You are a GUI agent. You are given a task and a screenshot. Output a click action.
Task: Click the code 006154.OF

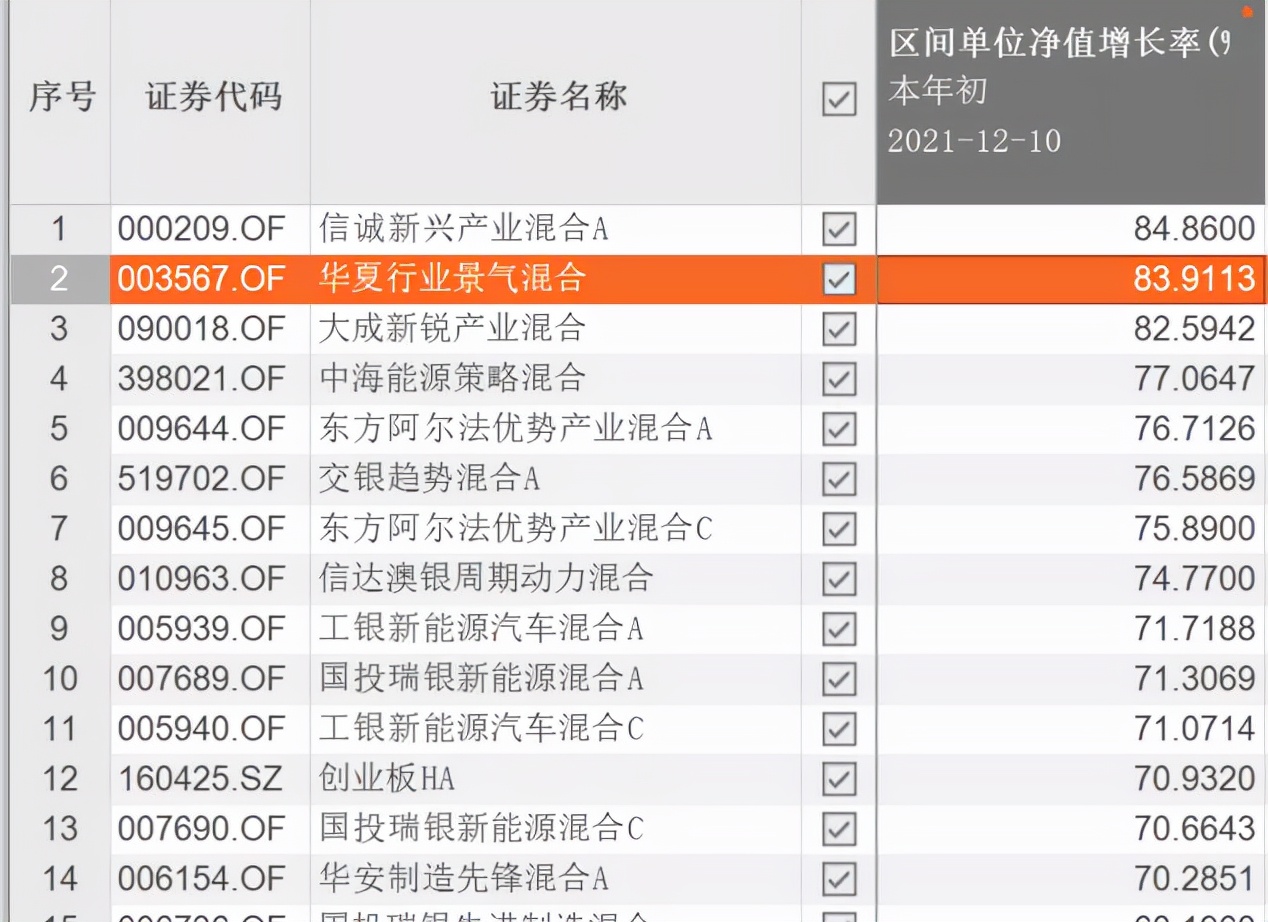pos(201,880)
